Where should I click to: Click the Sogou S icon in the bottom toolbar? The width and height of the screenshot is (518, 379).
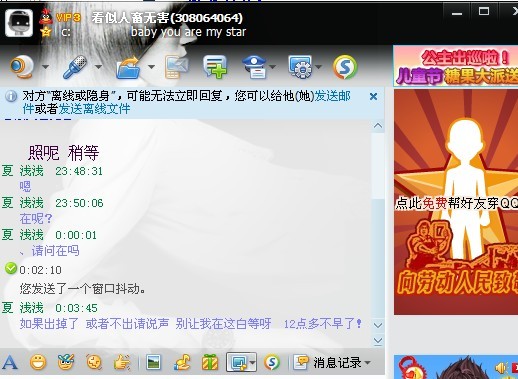pyautogui.click(x=272, y=362)
